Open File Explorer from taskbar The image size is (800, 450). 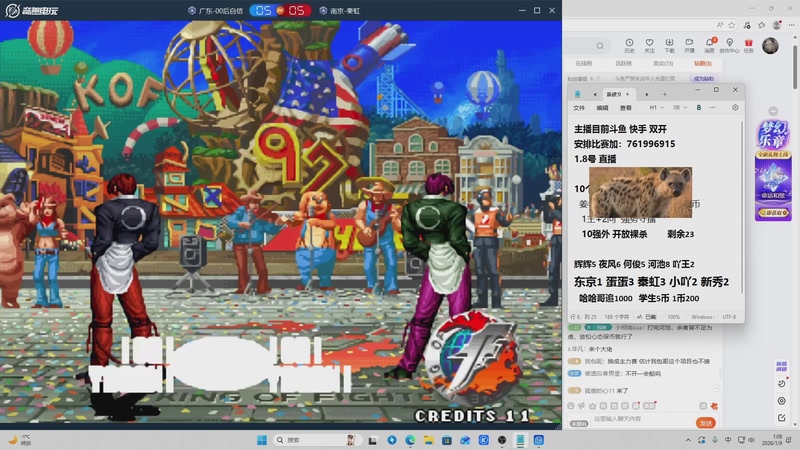tap(428, 440)
